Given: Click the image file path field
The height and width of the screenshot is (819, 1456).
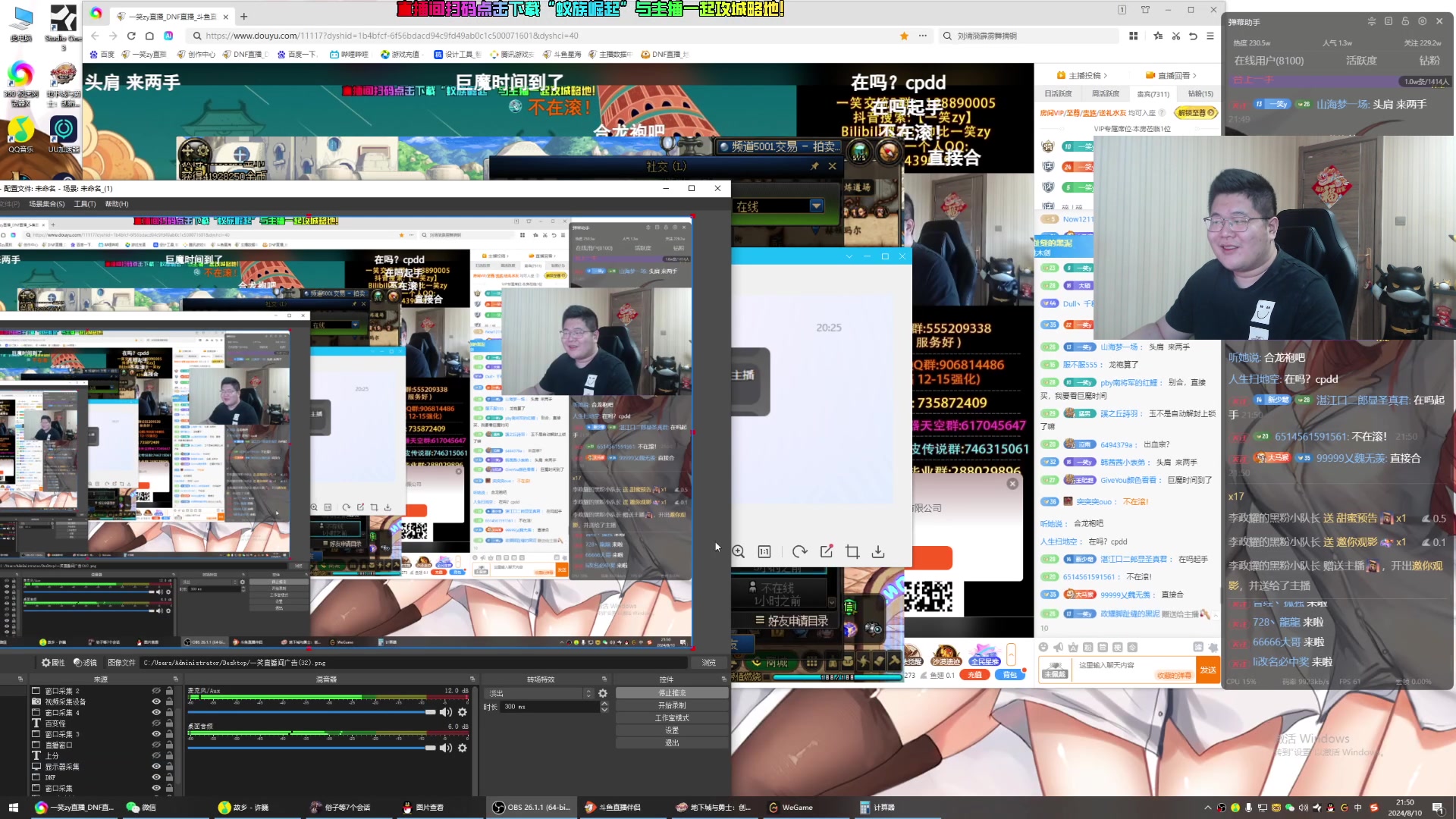Looking at the screenshot, I should click(413, 663).
